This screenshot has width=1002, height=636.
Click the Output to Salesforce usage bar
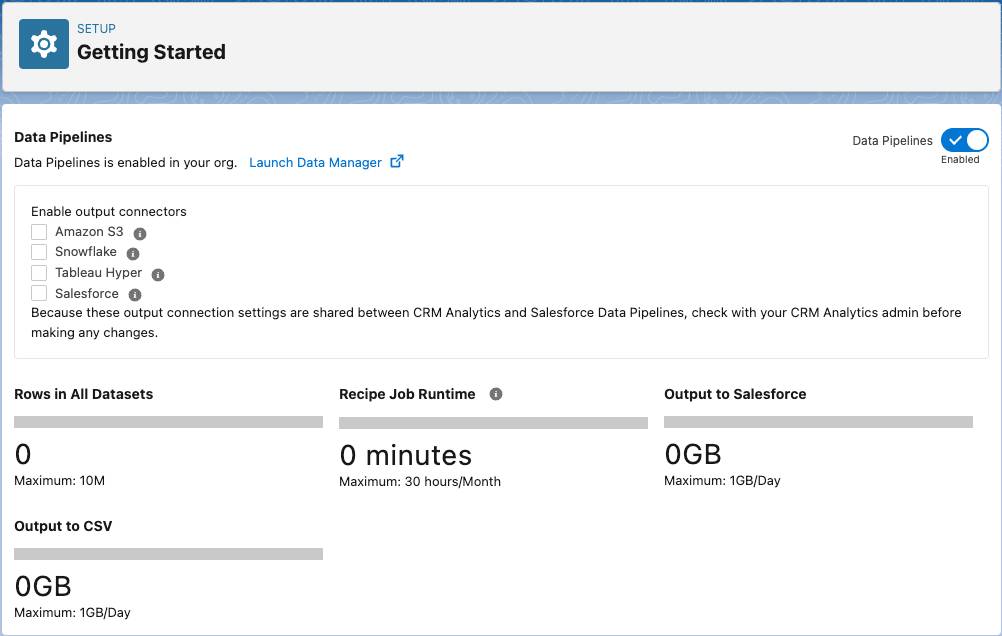point(819,422)
